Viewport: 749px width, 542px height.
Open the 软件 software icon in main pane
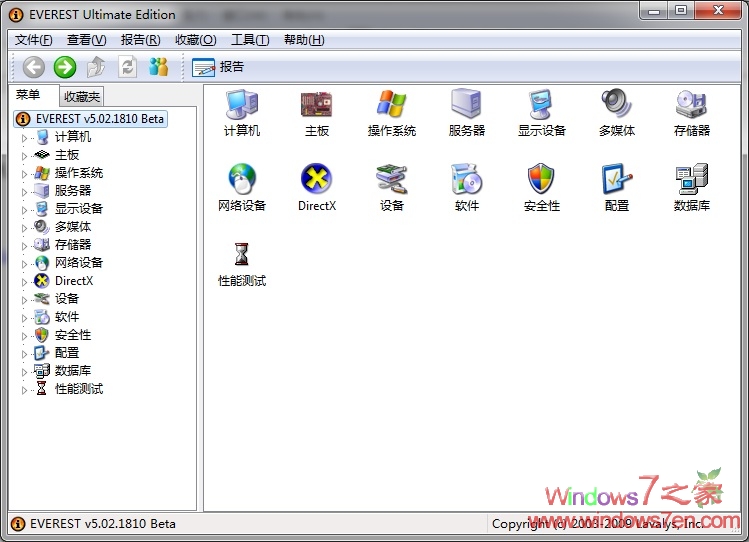click(x=466, y=179)
